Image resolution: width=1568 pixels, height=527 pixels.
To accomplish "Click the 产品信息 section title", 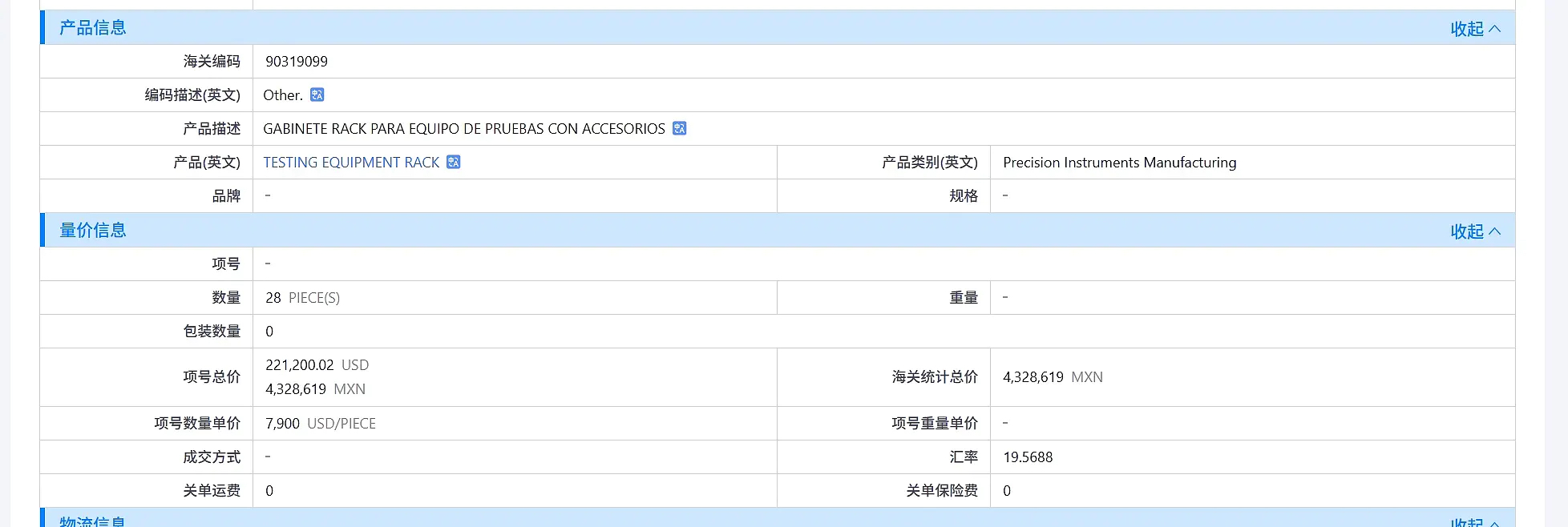I will pyautogui.click(x=93, y=28).
